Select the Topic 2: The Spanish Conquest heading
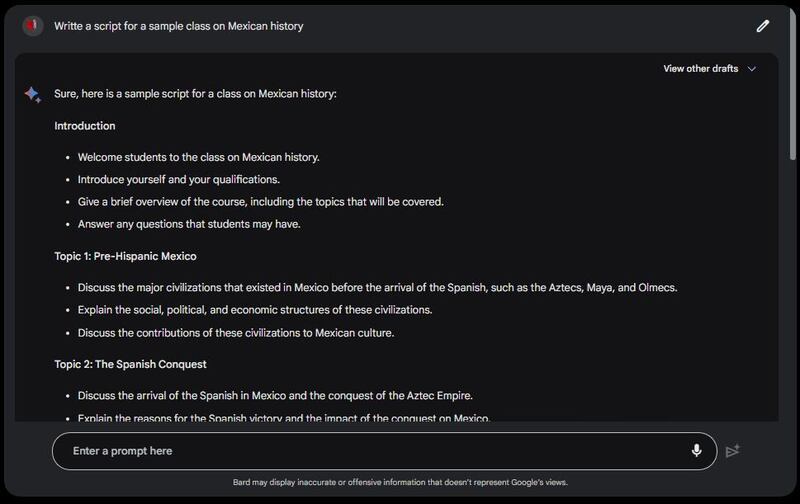 point(130,364)
